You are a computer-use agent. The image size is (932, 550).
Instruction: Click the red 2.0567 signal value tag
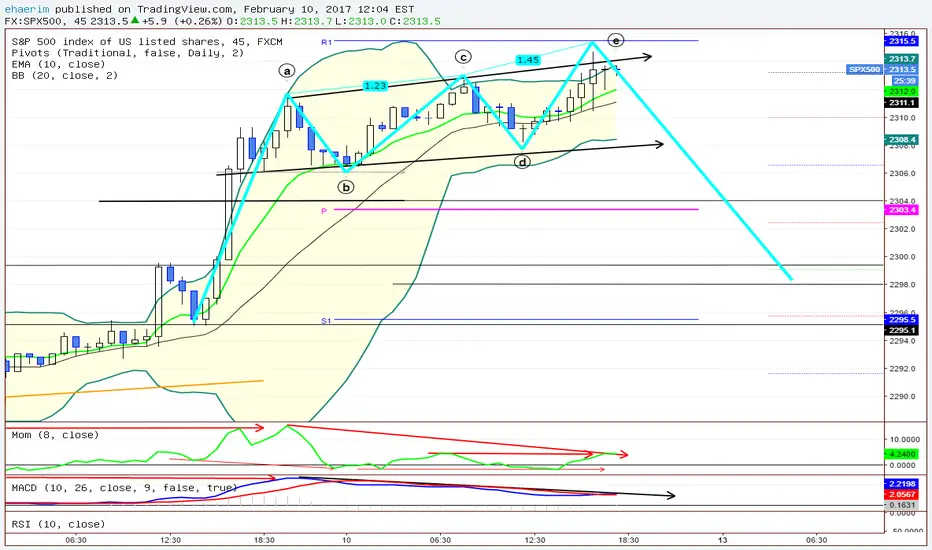point(902,495)
